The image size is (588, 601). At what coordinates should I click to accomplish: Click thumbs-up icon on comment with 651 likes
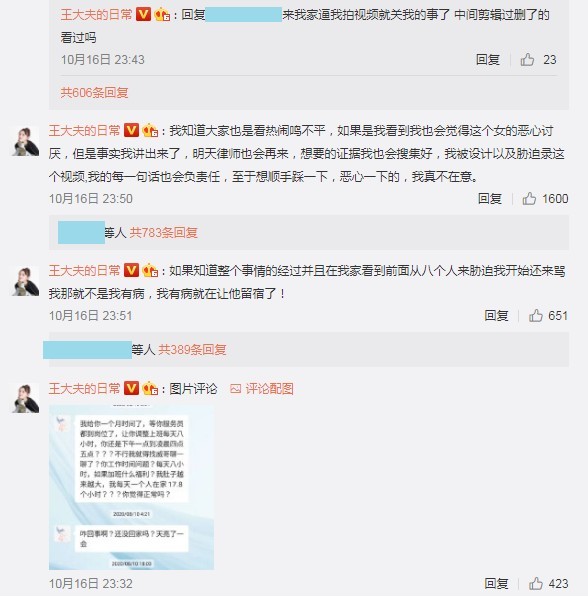point(535,315)
